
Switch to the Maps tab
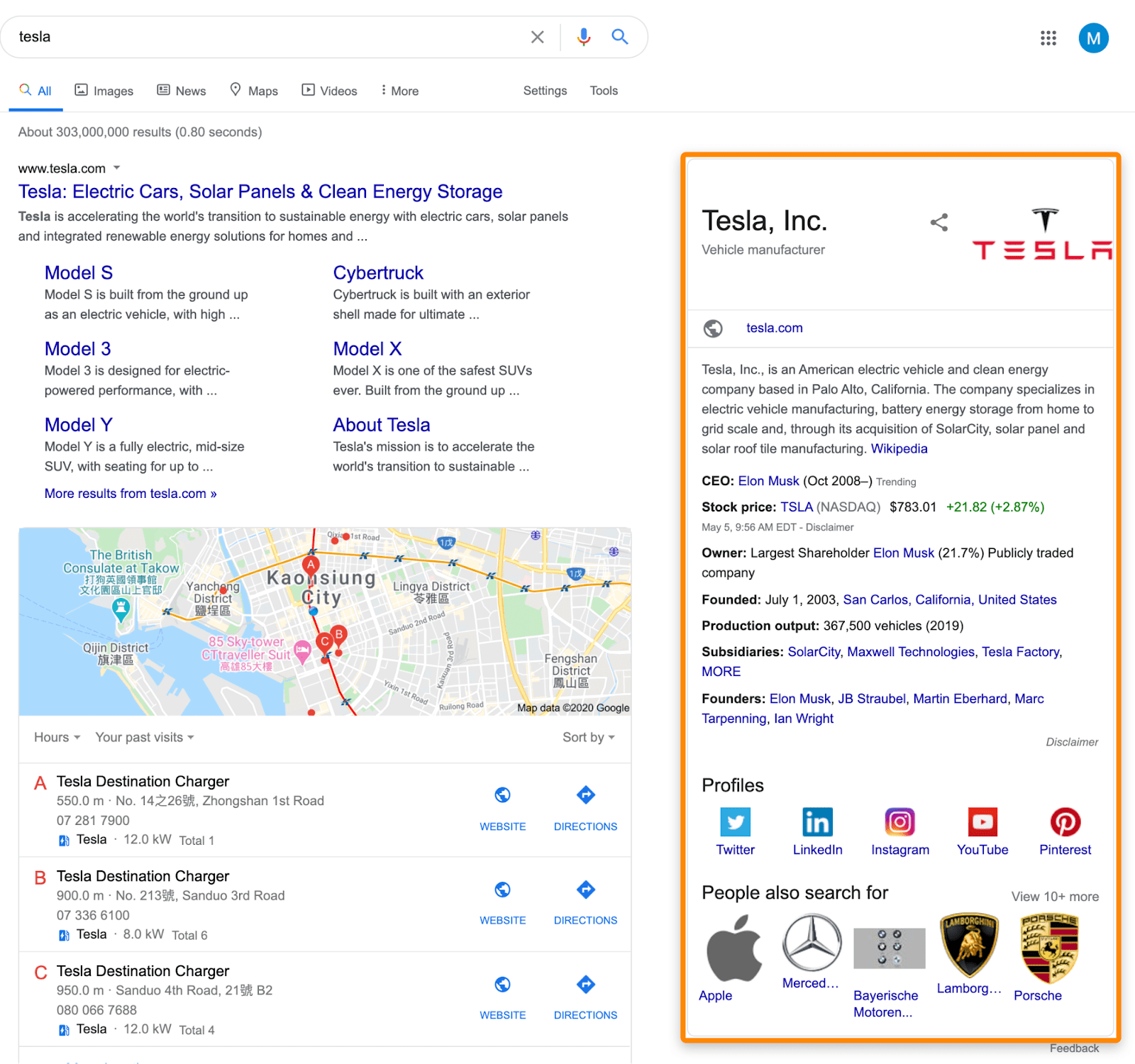(x=254, y=91)
